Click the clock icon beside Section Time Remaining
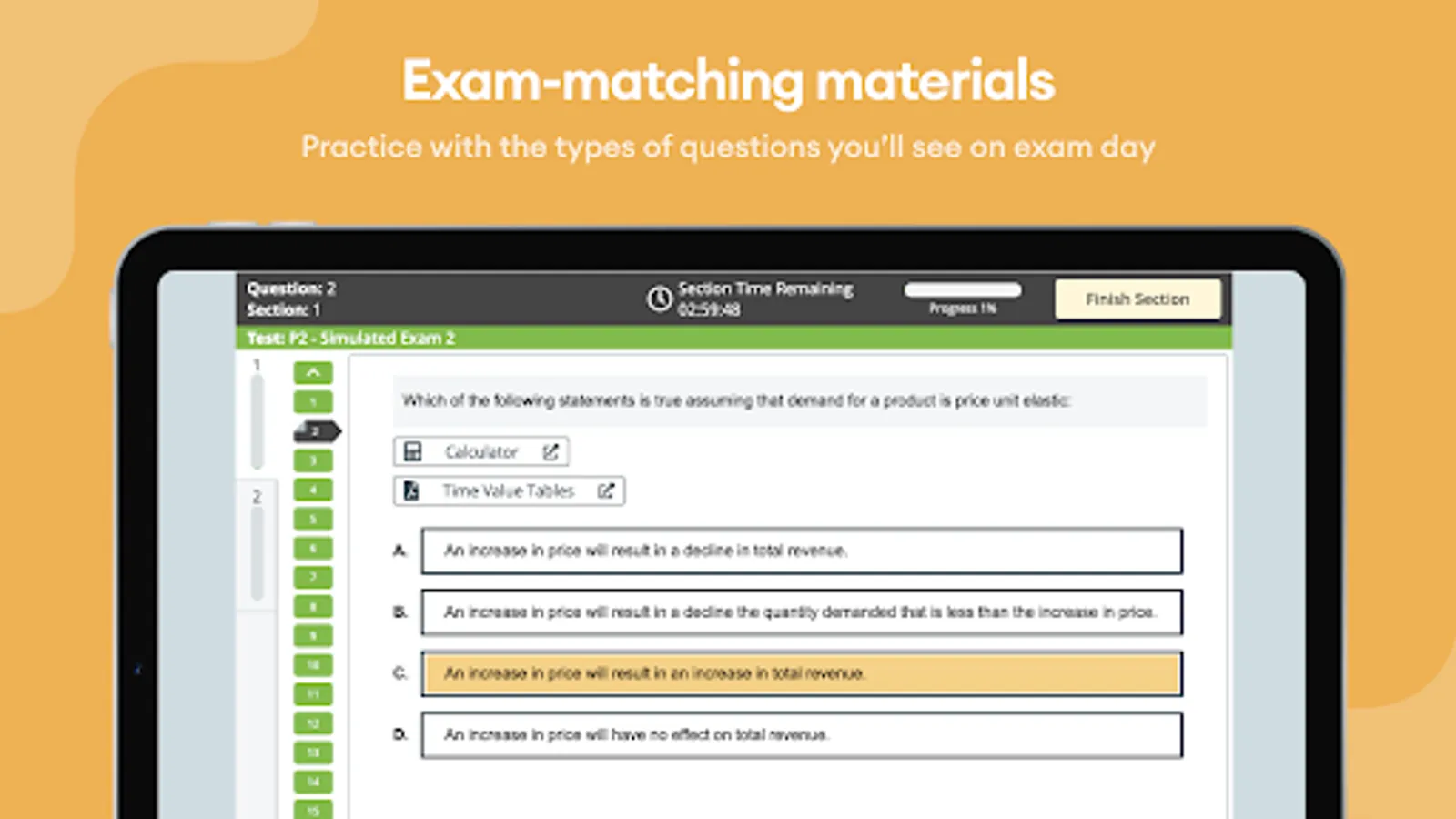 [659, 298]
